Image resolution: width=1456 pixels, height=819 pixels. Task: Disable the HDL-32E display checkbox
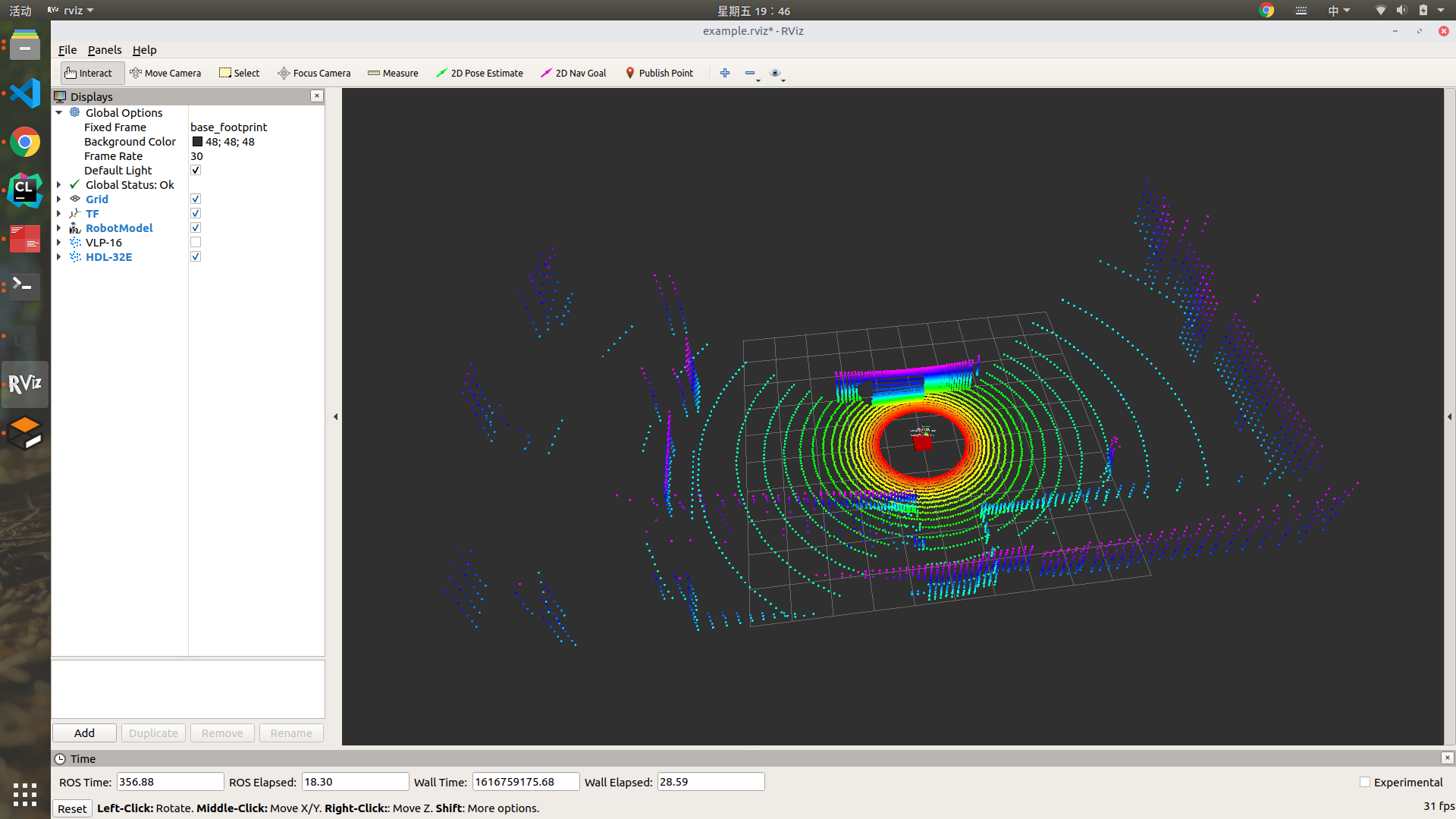point(196,257)
